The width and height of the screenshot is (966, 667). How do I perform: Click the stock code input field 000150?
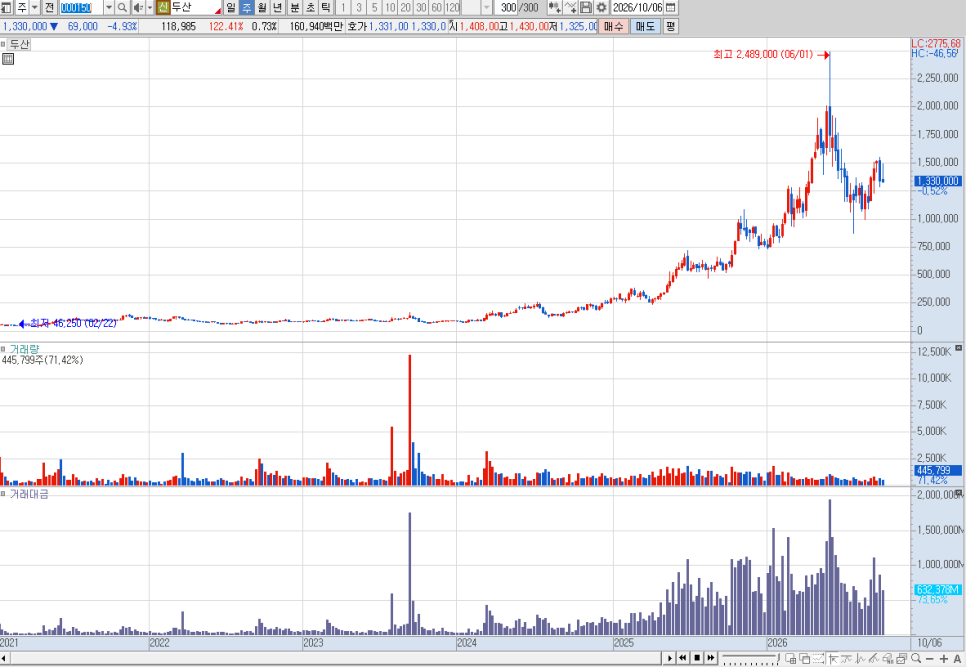click(81, 7)
